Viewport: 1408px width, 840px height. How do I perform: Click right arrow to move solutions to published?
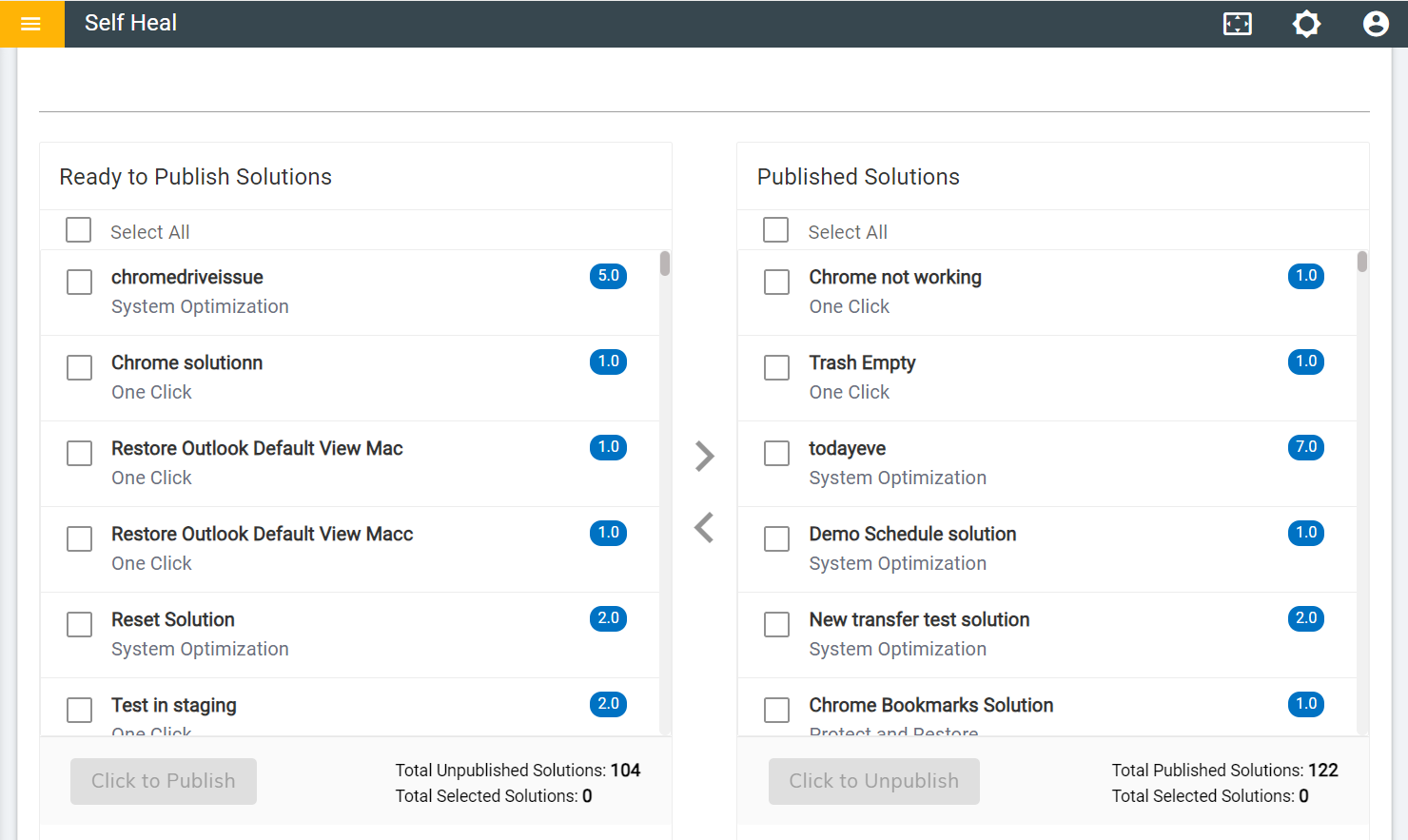click(704, 457)
